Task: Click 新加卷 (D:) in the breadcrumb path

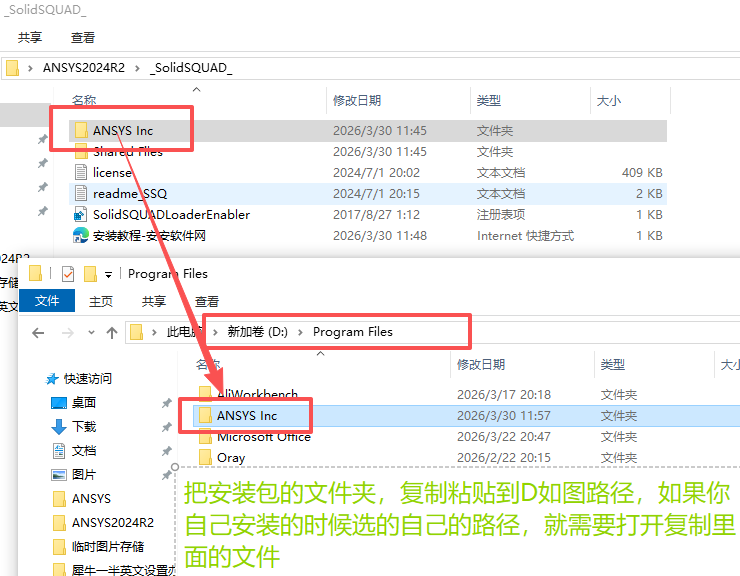Action: click(258, 332)
